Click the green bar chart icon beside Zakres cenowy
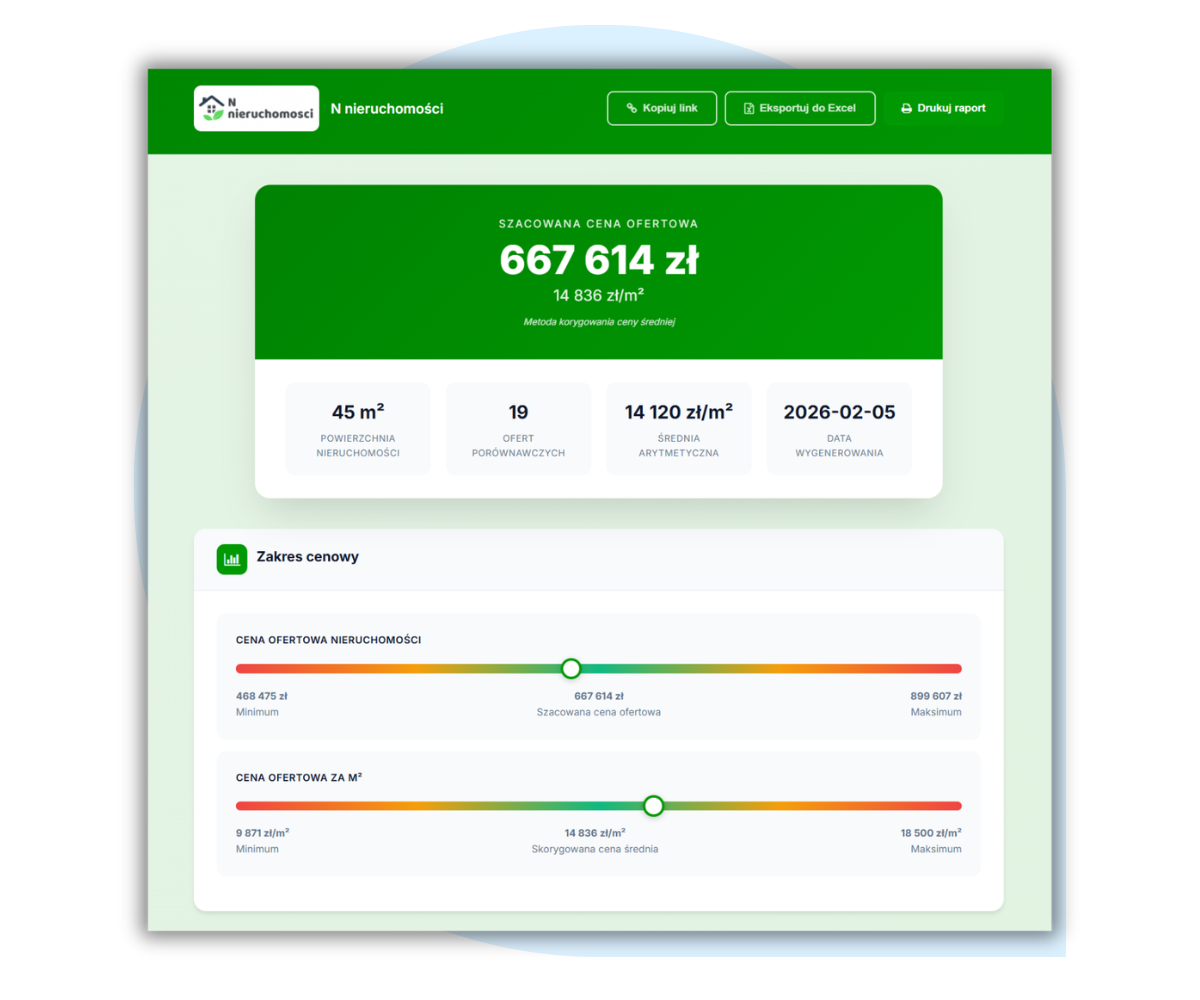Viewport: 1200px width, 1000px height. click(231, 559)
